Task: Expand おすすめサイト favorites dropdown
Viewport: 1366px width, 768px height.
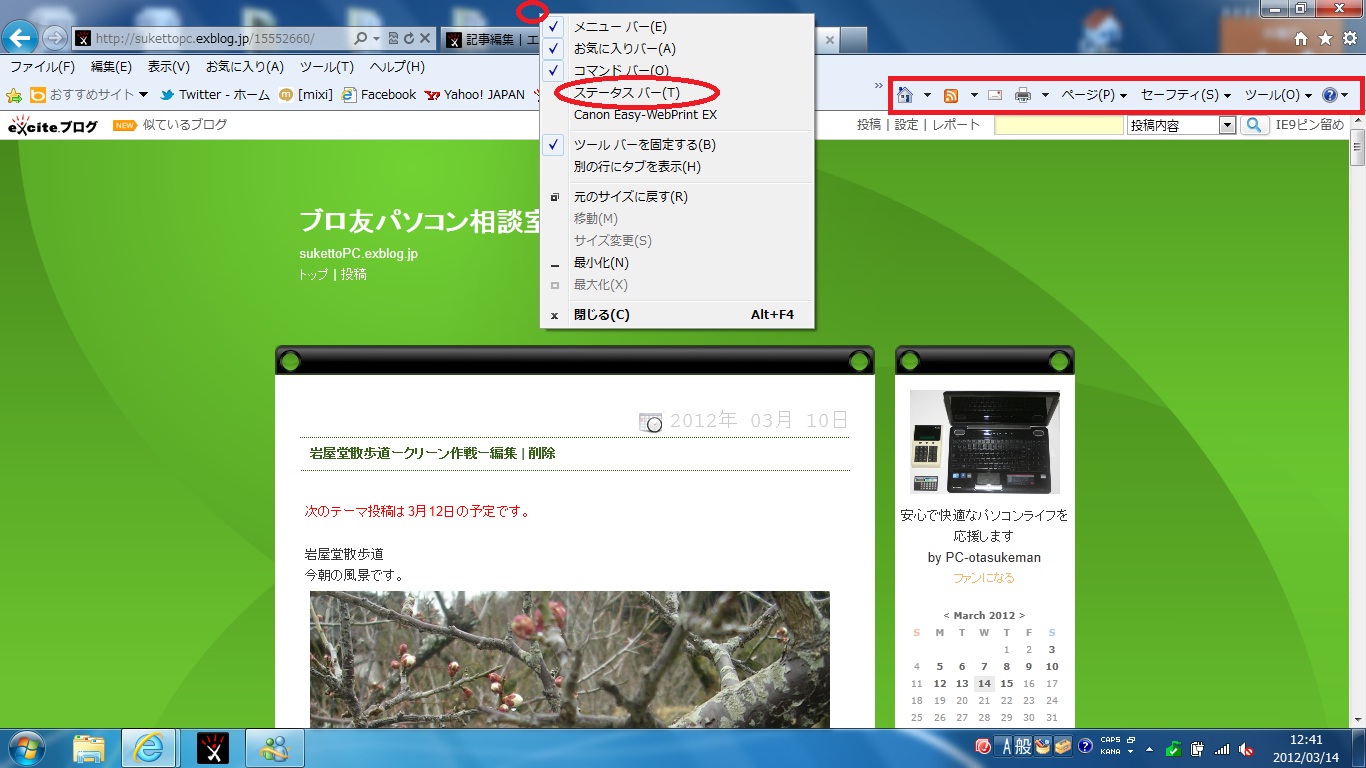Action: (x=143, y=95)
